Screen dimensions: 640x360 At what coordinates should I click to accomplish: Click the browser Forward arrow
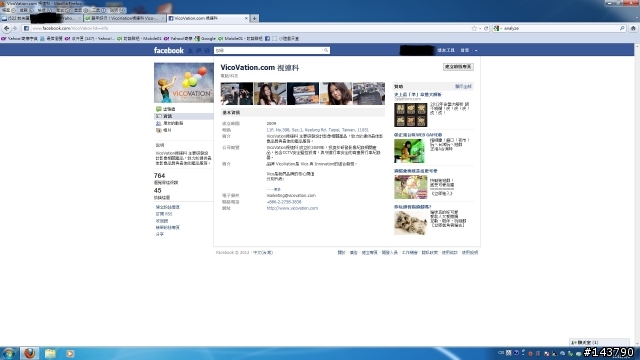click(x=15, y=28)
